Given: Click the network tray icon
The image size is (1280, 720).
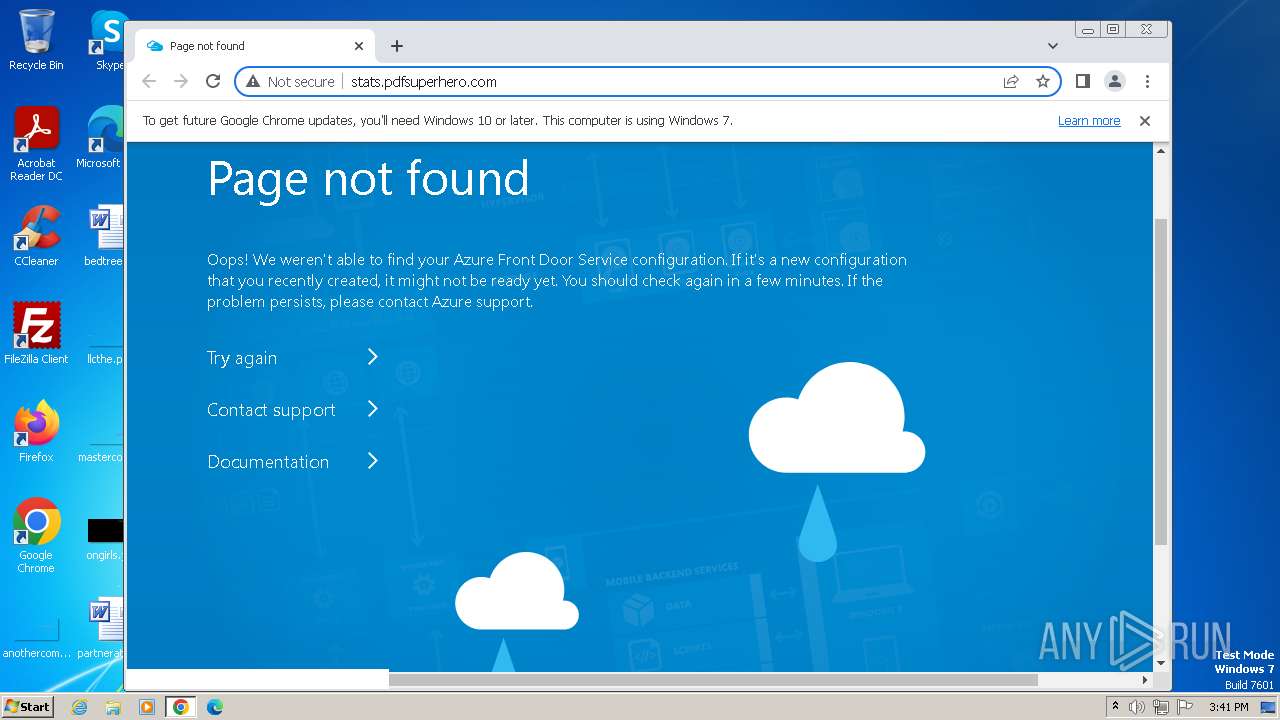Looking at the screenshot, I should (x=1161, y=707).
